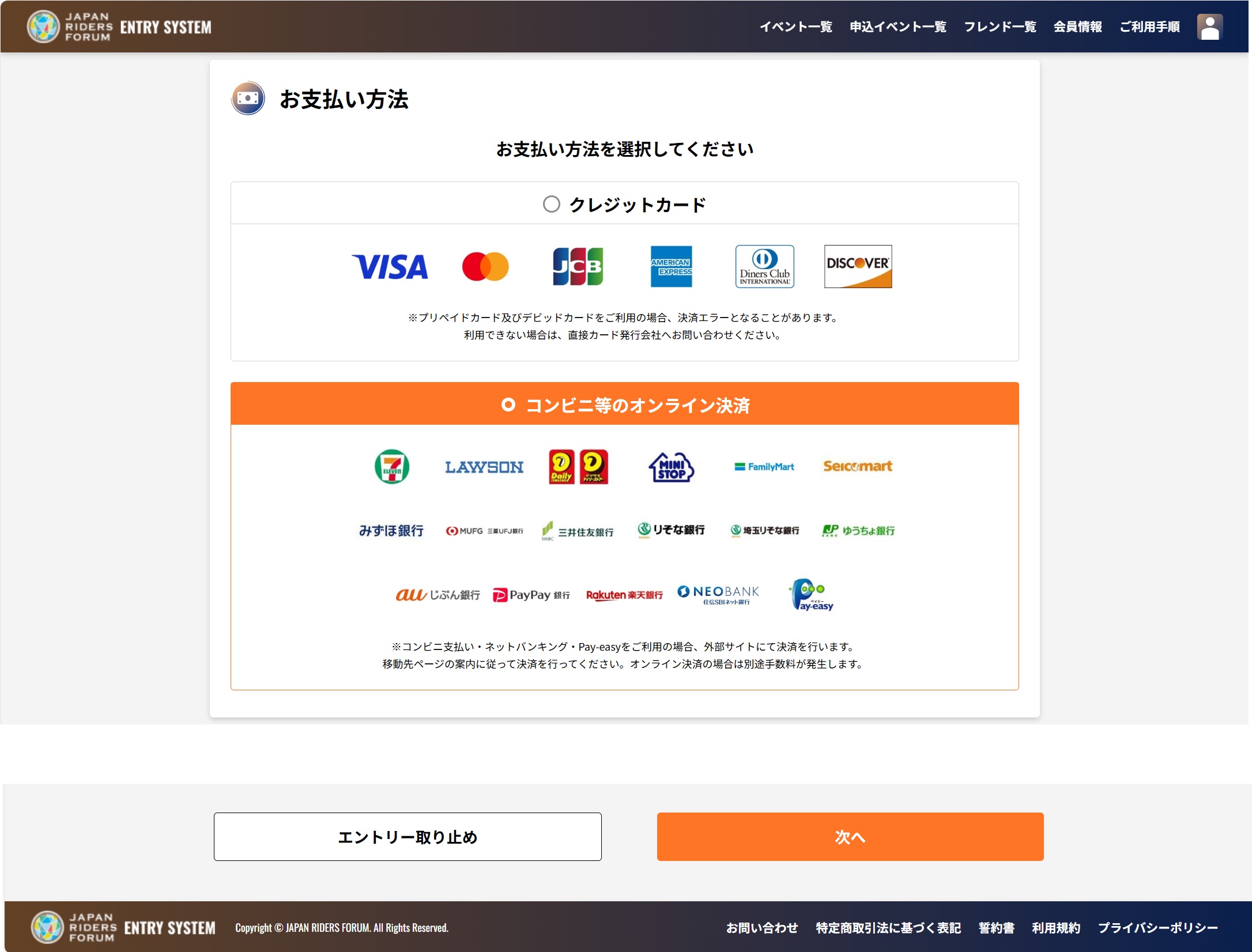Viewport: 1252px width, 952px height.
Task: Click the お支払い方法 page title
Action: point(344,99)
